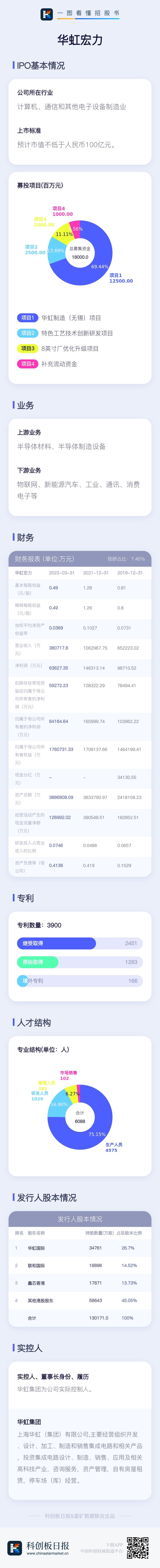Viewport: 160px width, 1568px height.
Task: Click the 财务报表 table header bar
Action: [x=80, y=559]
